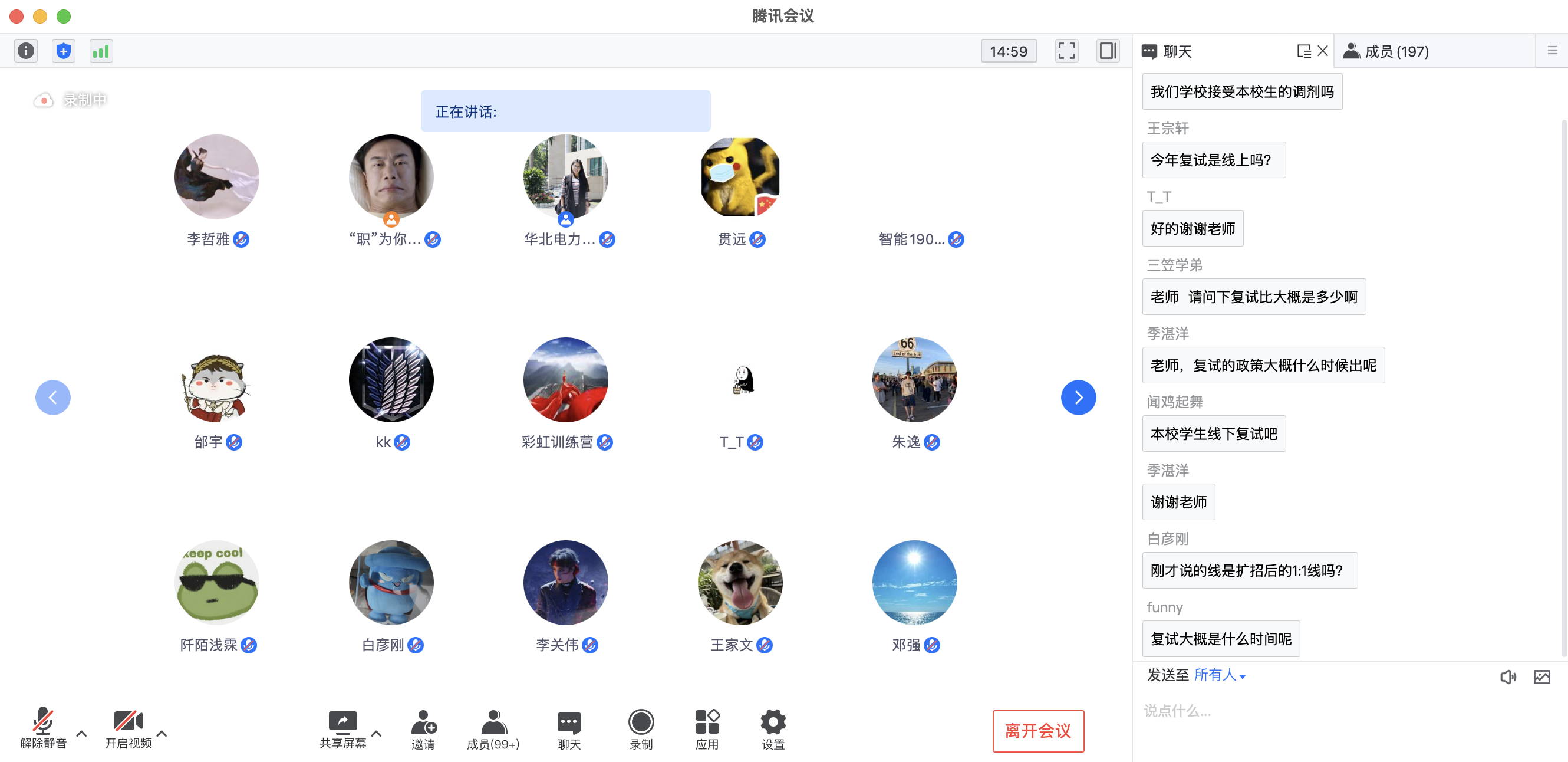
Task: Expand the screen share options chevron
Action: (376, 733)
